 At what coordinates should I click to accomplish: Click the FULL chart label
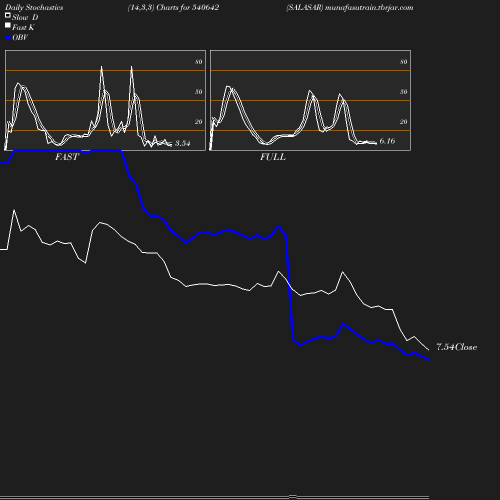273,157
